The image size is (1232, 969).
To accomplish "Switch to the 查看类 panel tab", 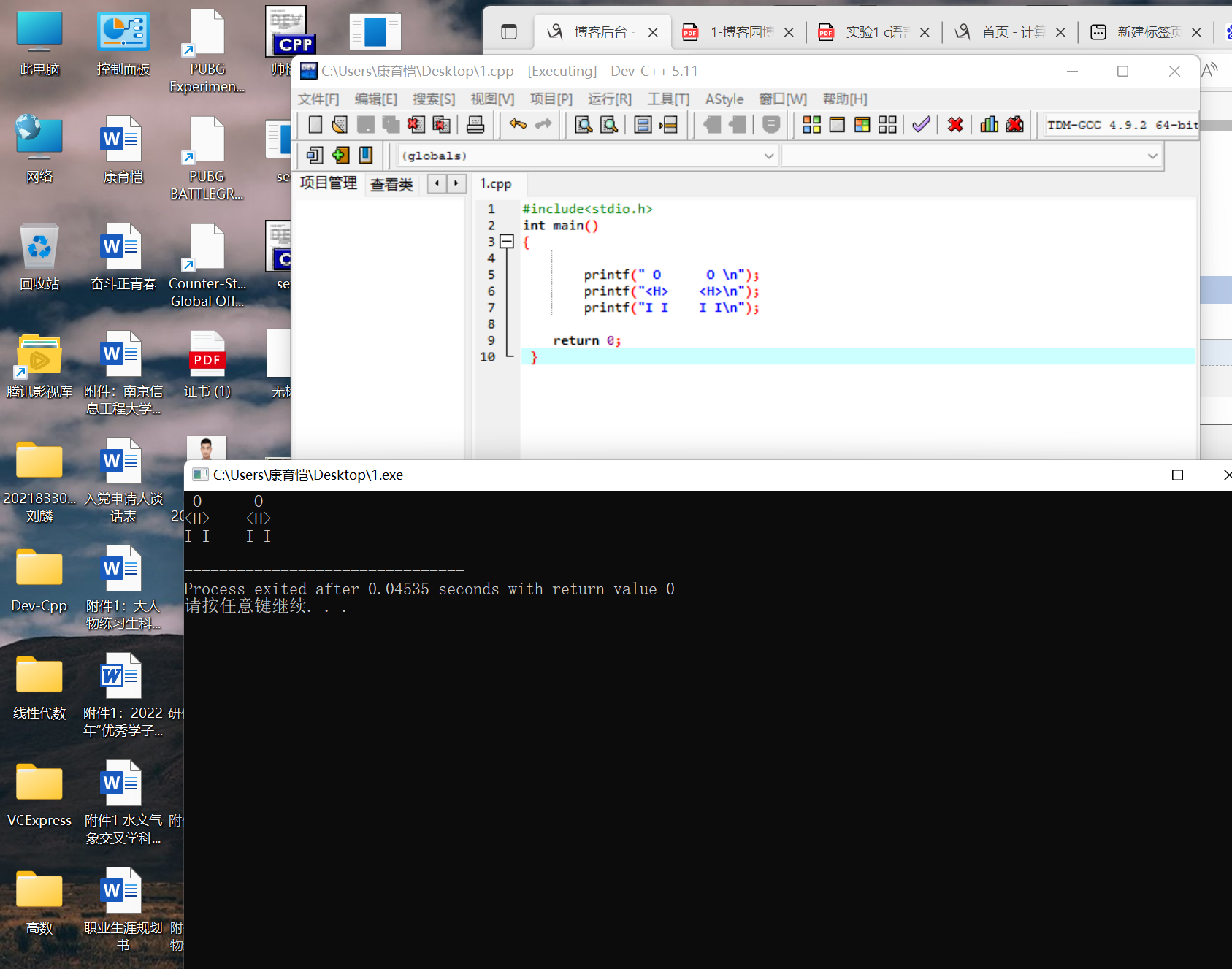I will 391,184.
